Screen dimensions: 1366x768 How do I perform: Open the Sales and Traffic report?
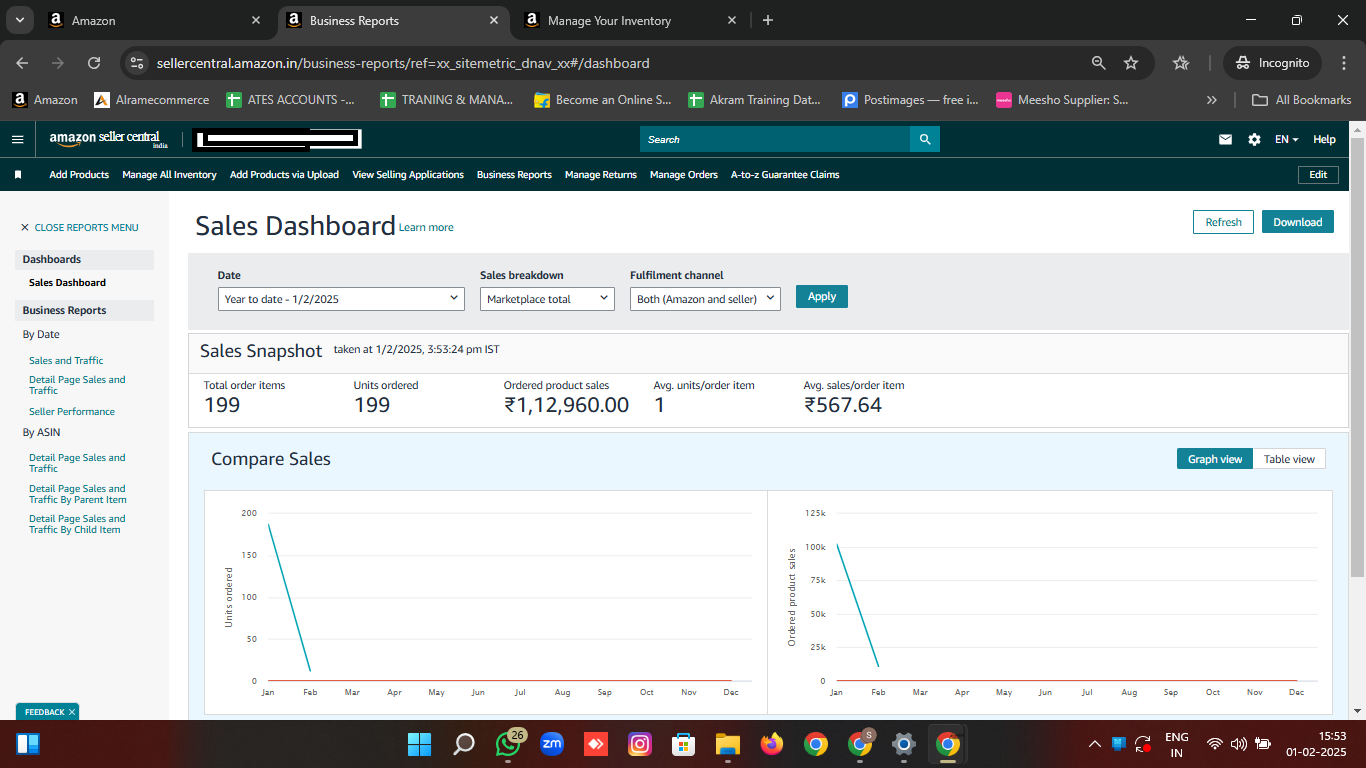coord(66,360)
